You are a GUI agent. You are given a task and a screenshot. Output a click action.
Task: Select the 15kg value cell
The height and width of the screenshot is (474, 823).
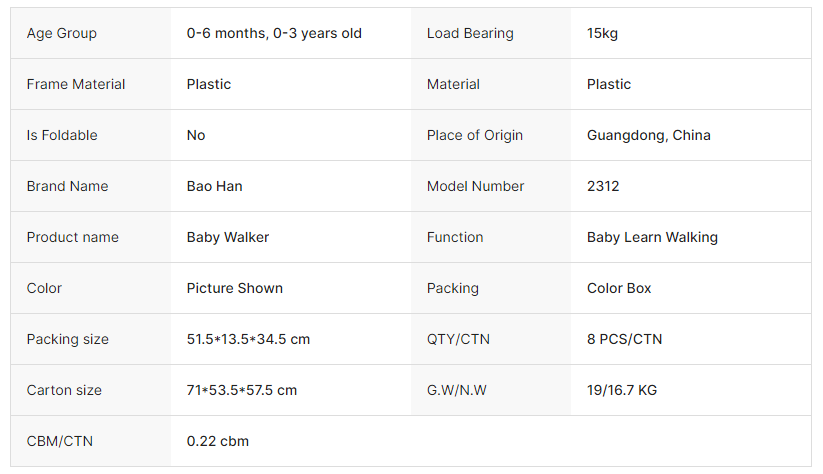click(x=602, y=33)
